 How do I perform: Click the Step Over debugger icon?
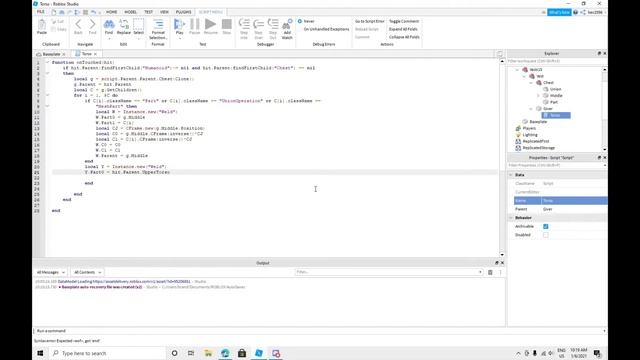point(258,29)
